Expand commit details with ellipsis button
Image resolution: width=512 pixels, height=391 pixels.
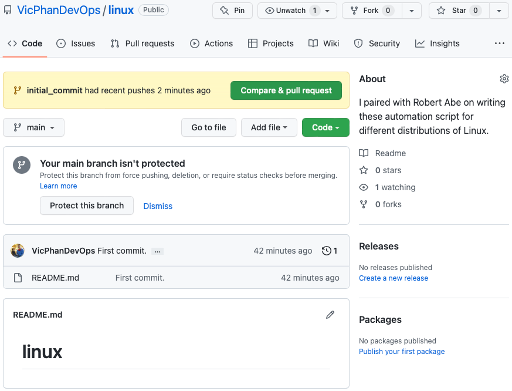pos(157,252)
